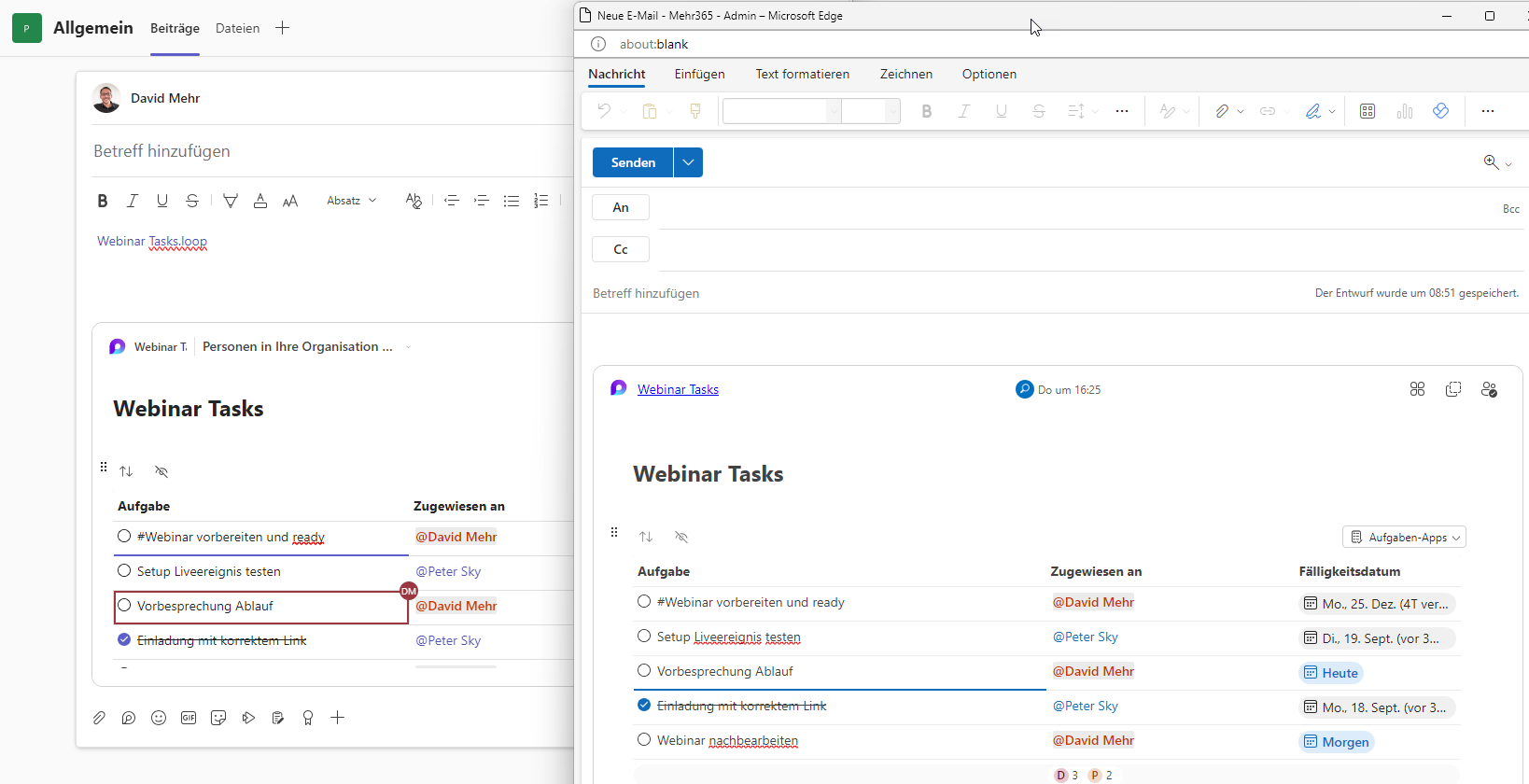Screen dimensions: 1529x784
Task: Open the Dateien tab in Allgemein channel
Action: click(x=237, y=28)
